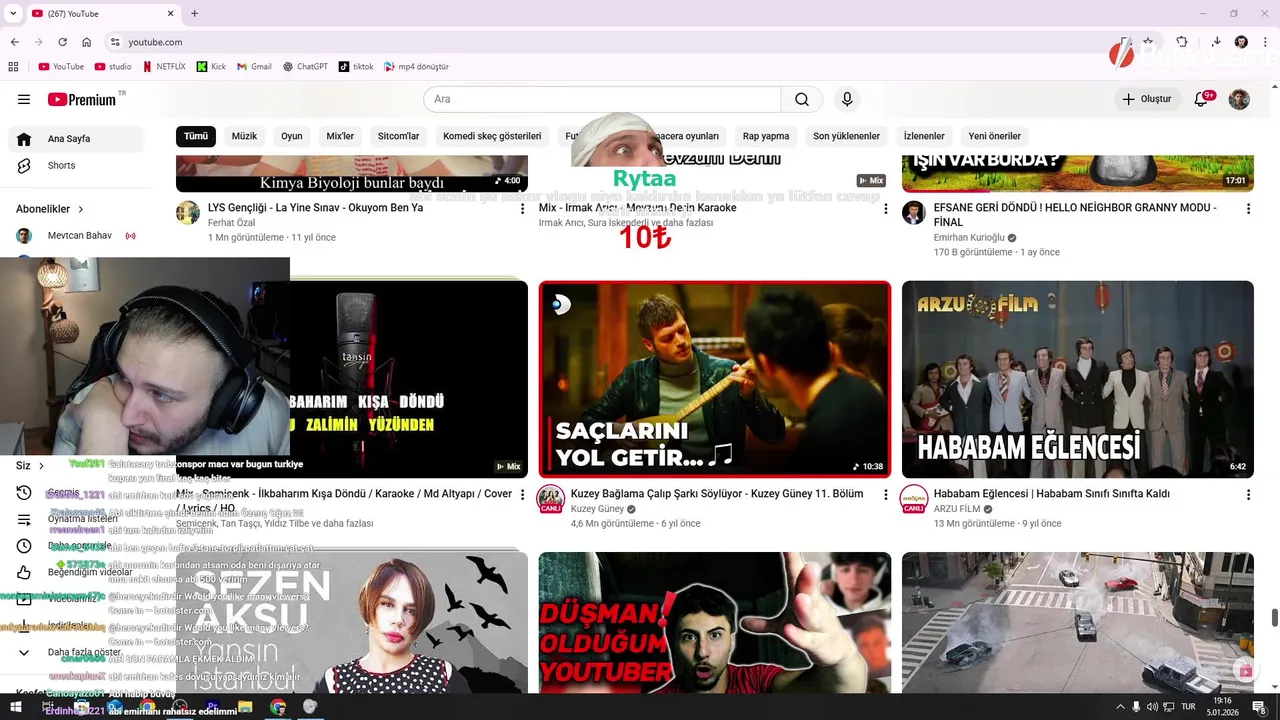Image resolution: width=1280 pixels, height=720 pixels.
Task: Click the Ferhat Özal channel avatar
Action: (x=188, y=213)
